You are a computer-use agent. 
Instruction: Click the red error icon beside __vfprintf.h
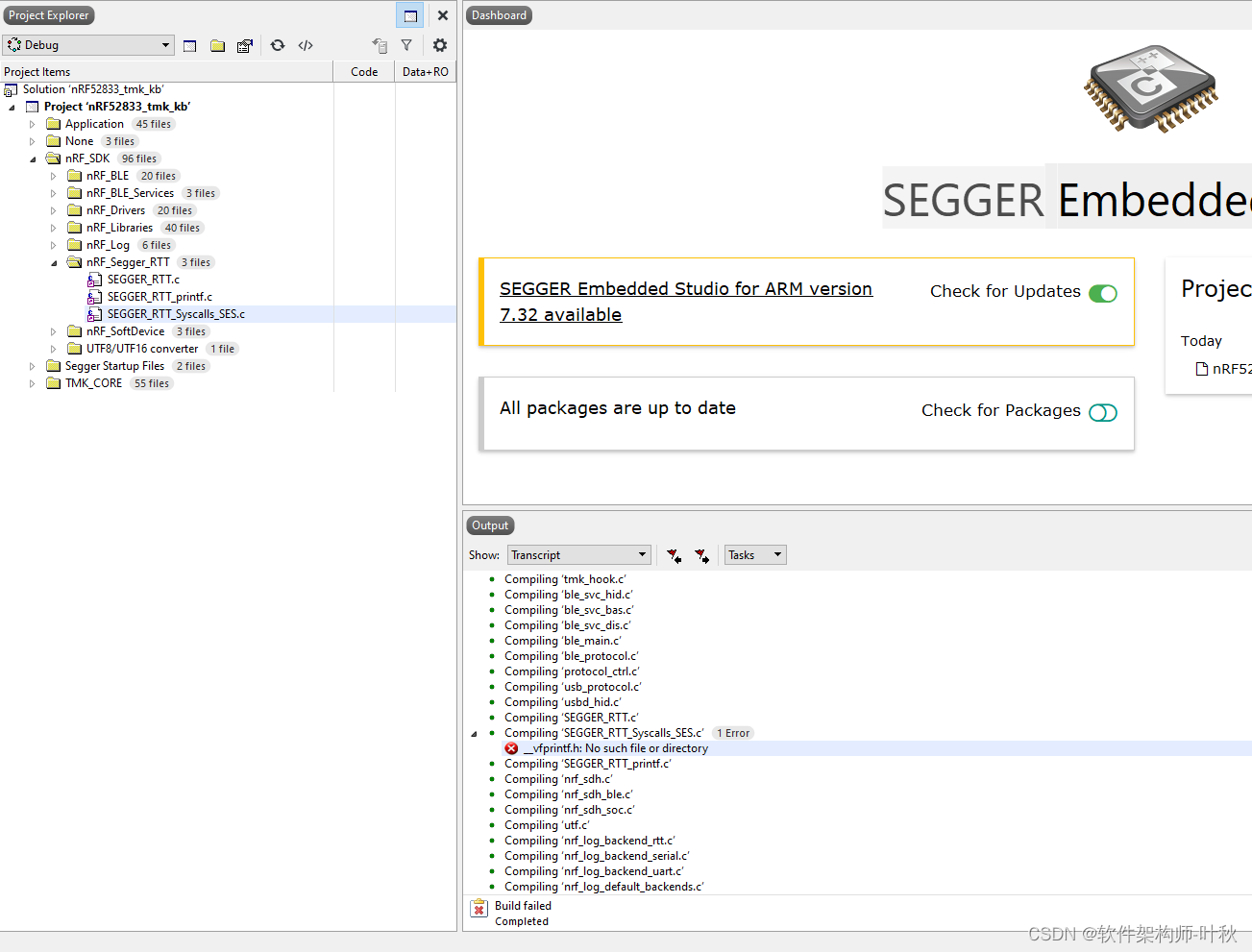(511, 748)
